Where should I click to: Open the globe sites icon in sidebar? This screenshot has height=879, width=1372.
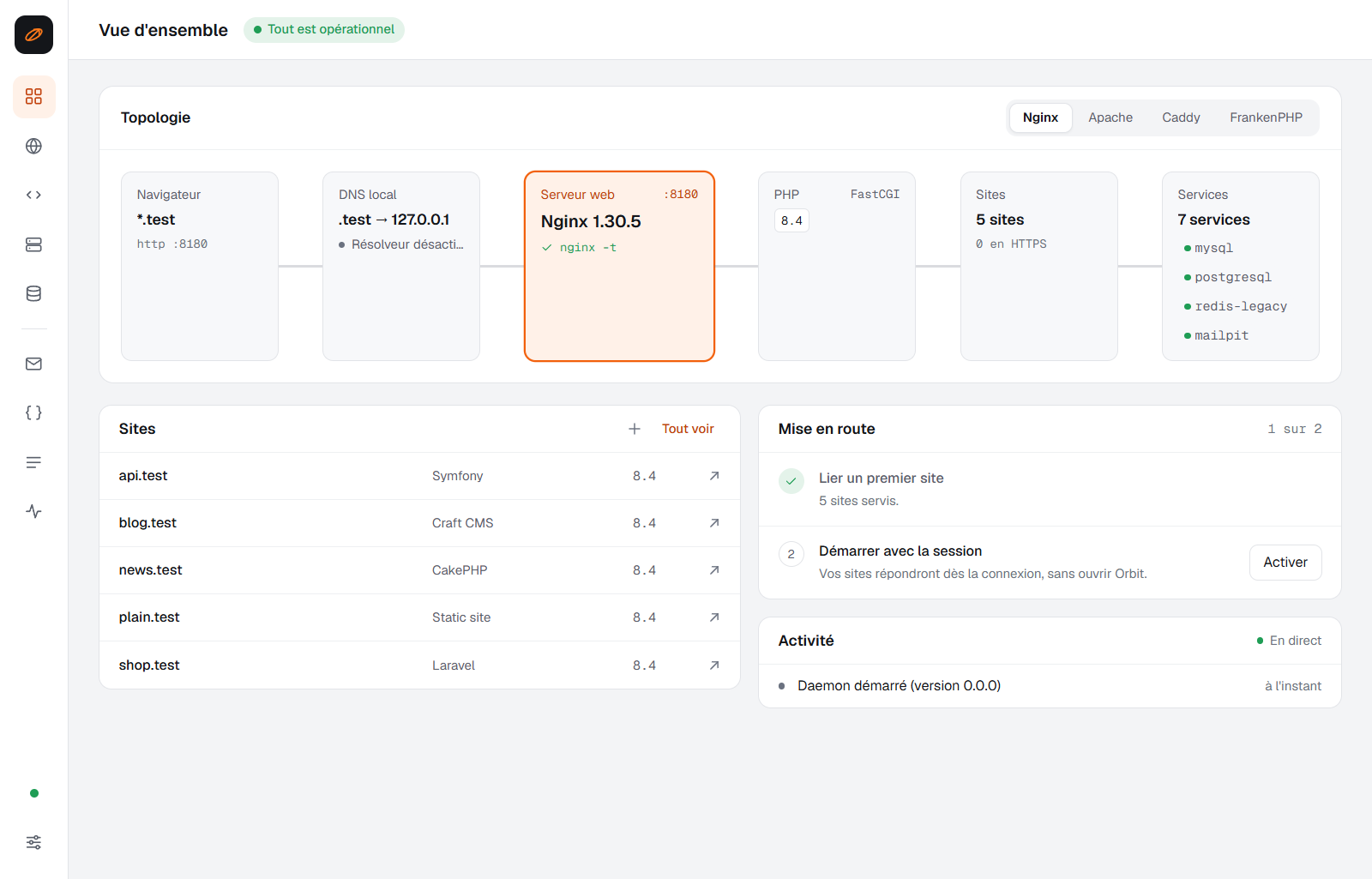pyautogui.click(x=33, y=146)
